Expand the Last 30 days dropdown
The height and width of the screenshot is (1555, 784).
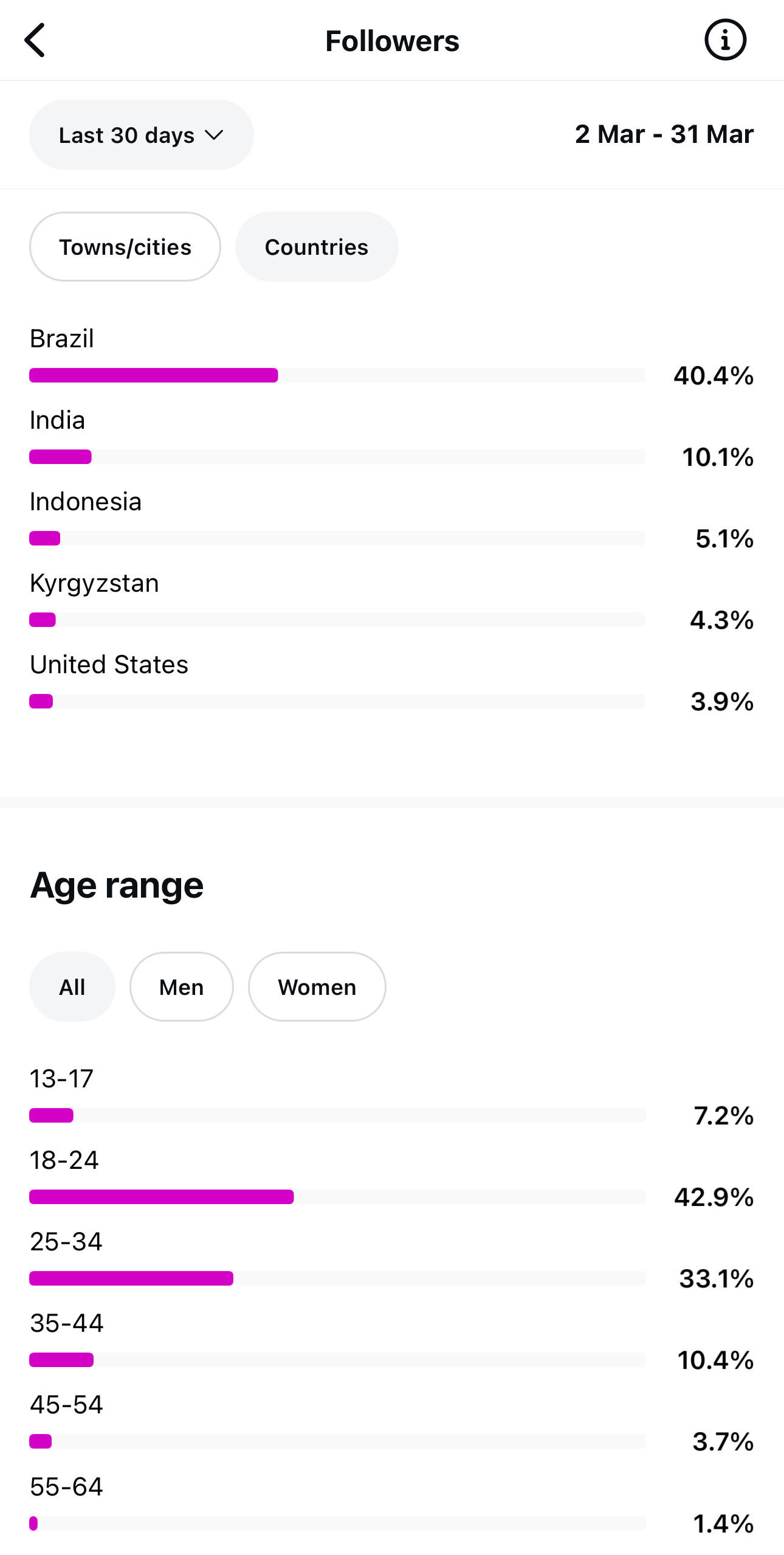click(141, 135)
